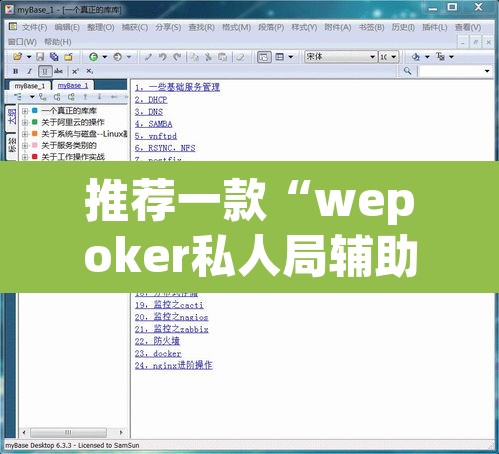Click the myBase application icon in menu bar
This screenshot has height=454, width=499.
point(13,26)
